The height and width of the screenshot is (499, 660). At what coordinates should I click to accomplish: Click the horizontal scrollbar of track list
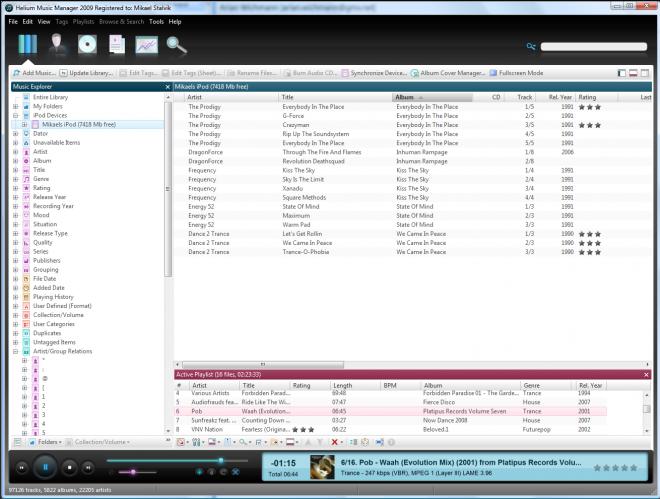(x=263, y=364)
